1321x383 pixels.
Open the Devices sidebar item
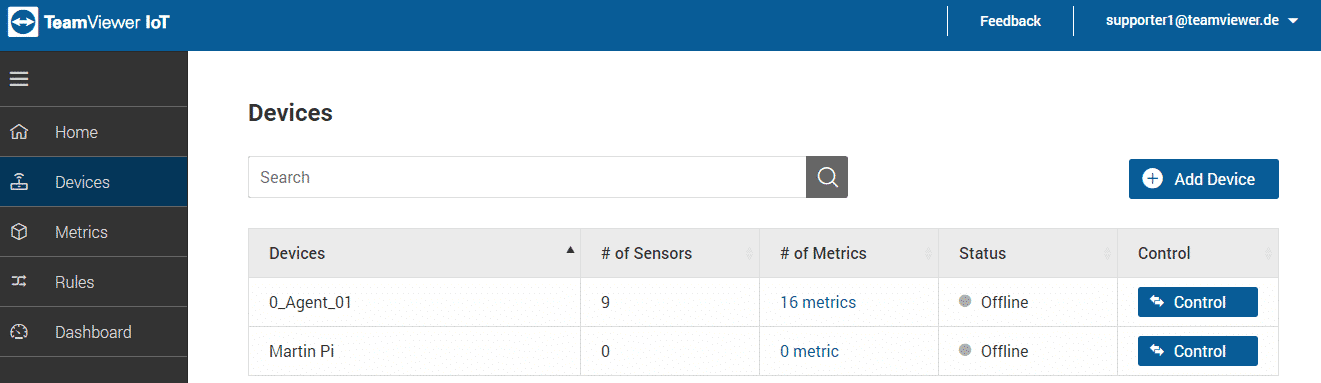(x=94, y=182)
